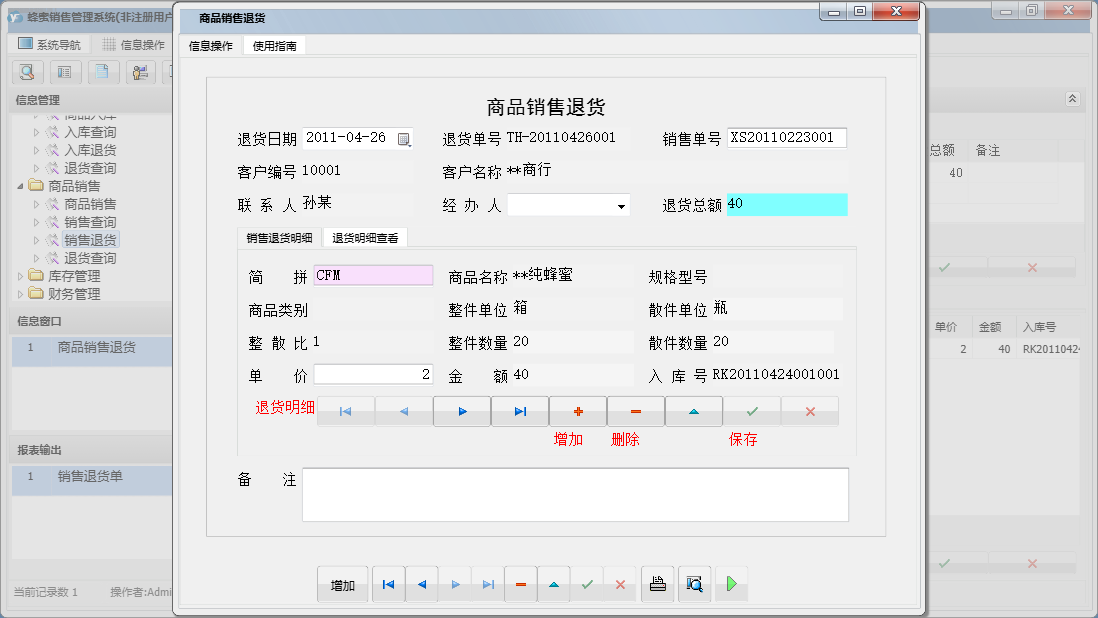Go to next record in bottom toolbar
The image size is (1098, 618).
456,584
